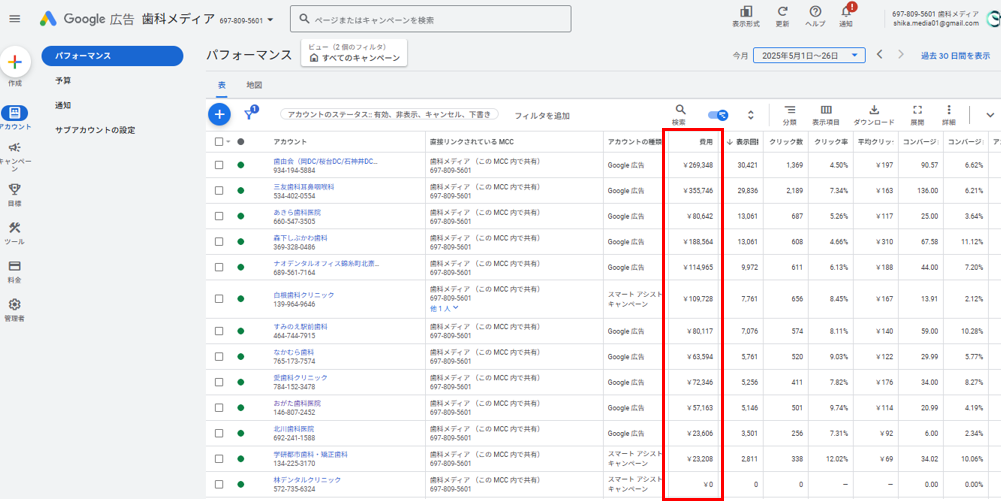Select 予算 in the side menu

coord(63,80)
